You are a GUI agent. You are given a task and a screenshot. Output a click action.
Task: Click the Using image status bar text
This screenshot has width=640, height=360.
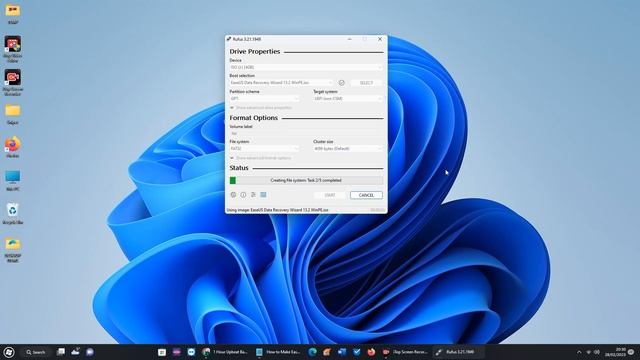tap(277, 210)
